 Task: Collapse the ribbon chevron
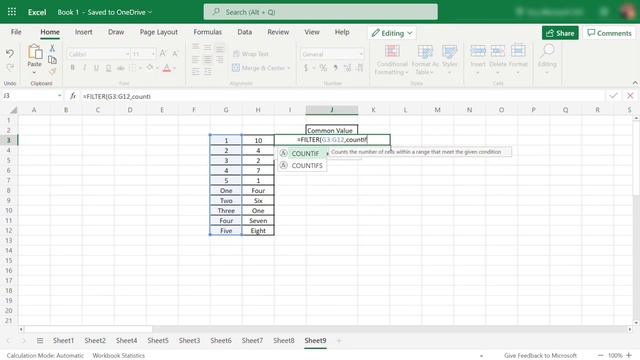(635, 83)
